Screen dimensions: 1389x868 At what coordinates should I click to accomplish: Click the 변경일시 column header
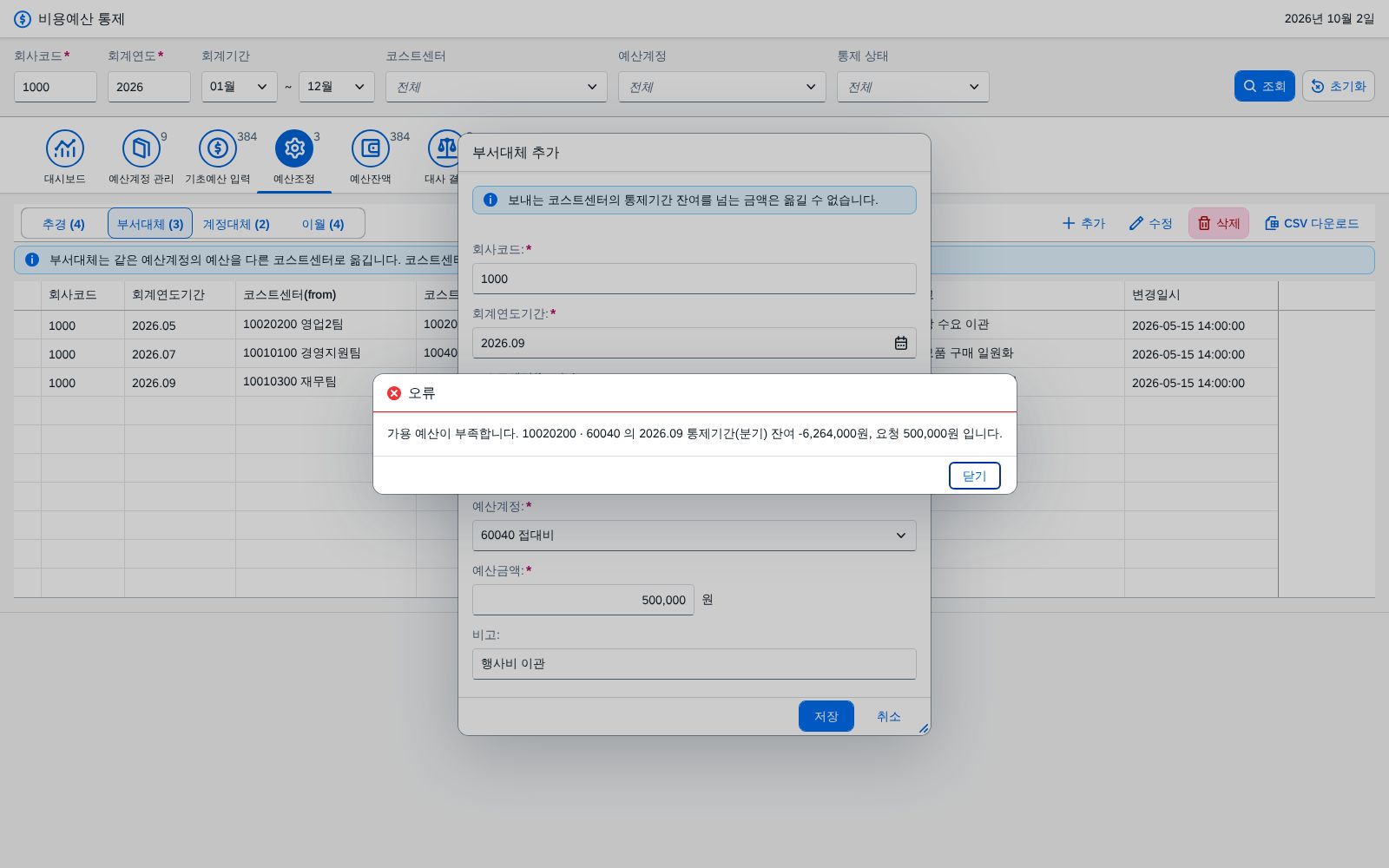click(x=1201, y=295)
